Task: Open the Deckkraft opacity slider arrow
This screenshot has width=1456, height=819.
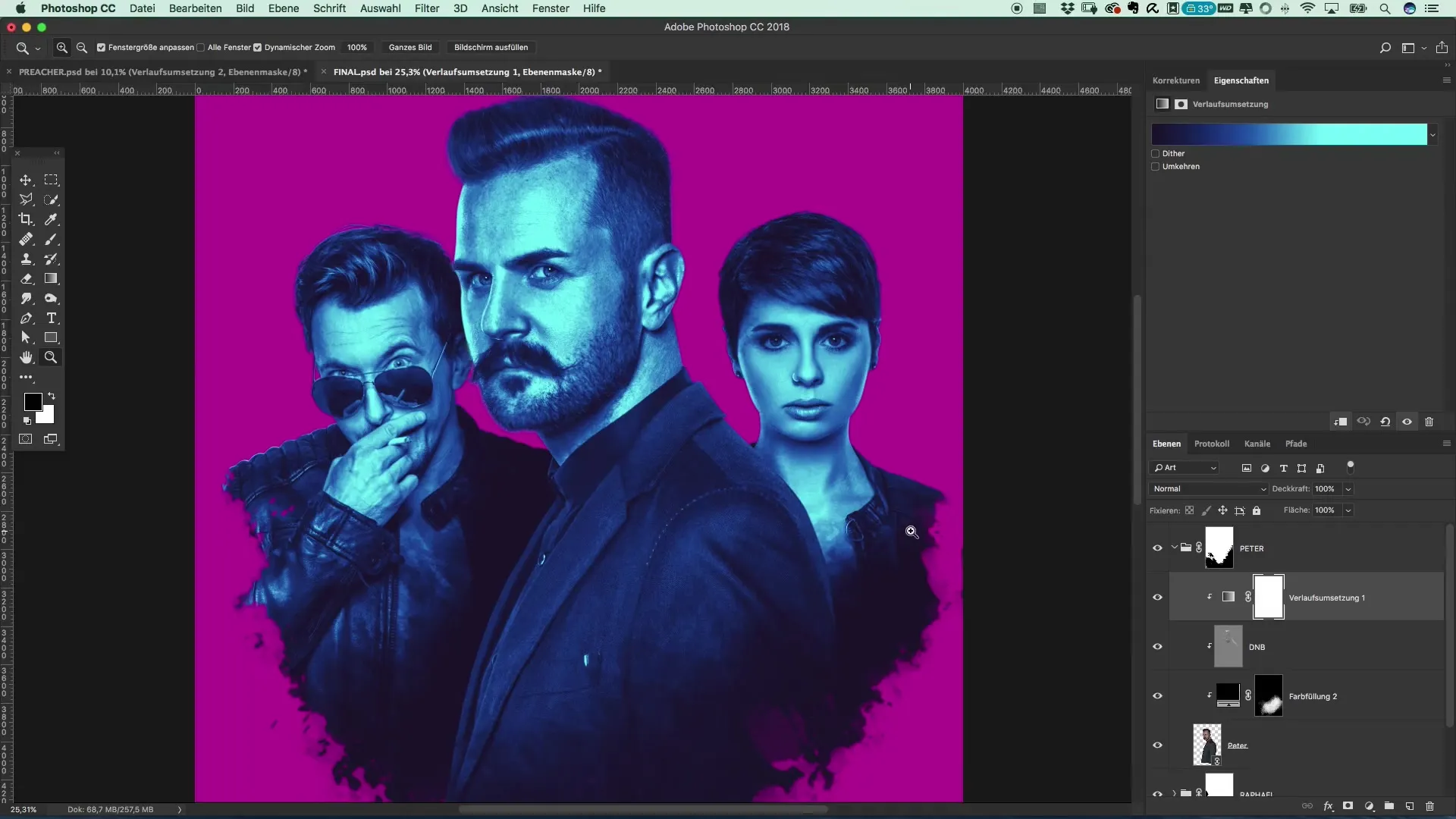Action: click(1348, 489)
